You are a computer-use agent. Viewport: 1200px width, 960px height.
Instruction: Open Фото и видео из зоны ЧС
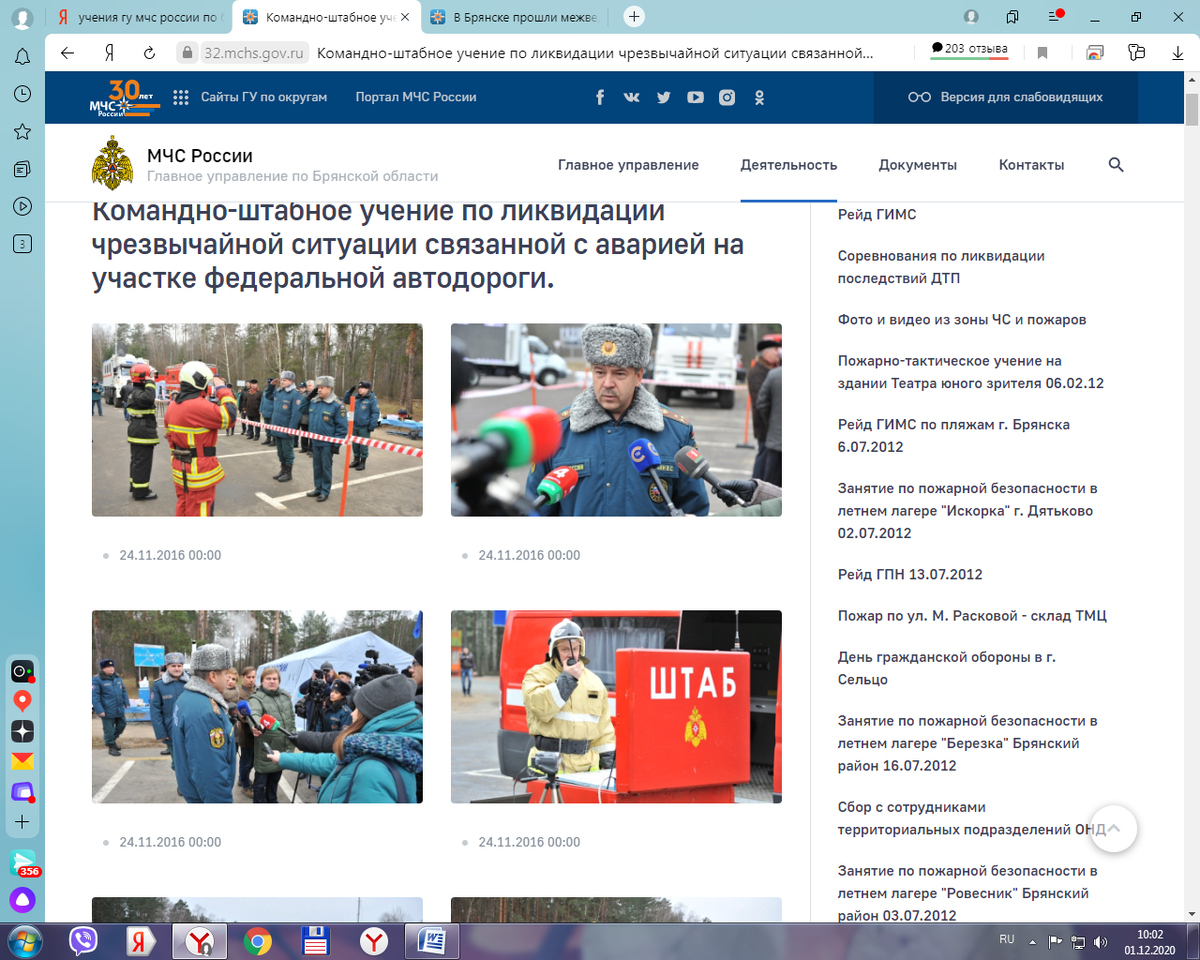pos(962,320)
